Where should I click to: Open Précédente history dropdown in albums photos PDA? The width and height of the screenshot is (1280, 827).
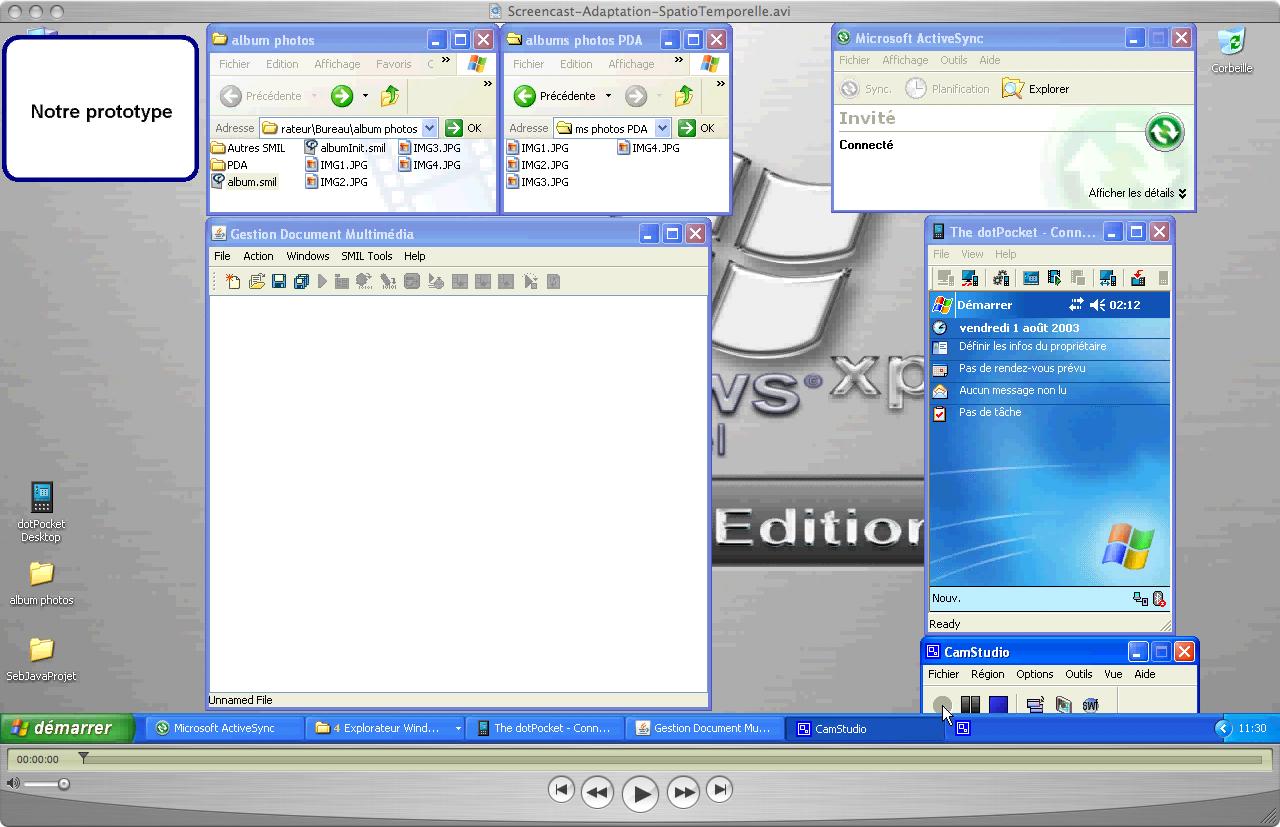pyautogui.click(x=608, y=96)
